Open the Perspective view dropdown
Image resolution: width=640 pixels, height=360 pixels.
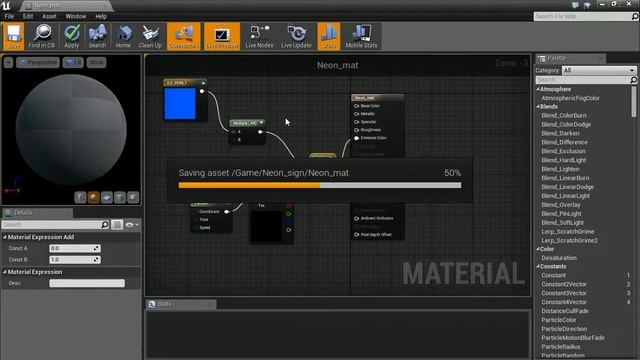(38, 62)
